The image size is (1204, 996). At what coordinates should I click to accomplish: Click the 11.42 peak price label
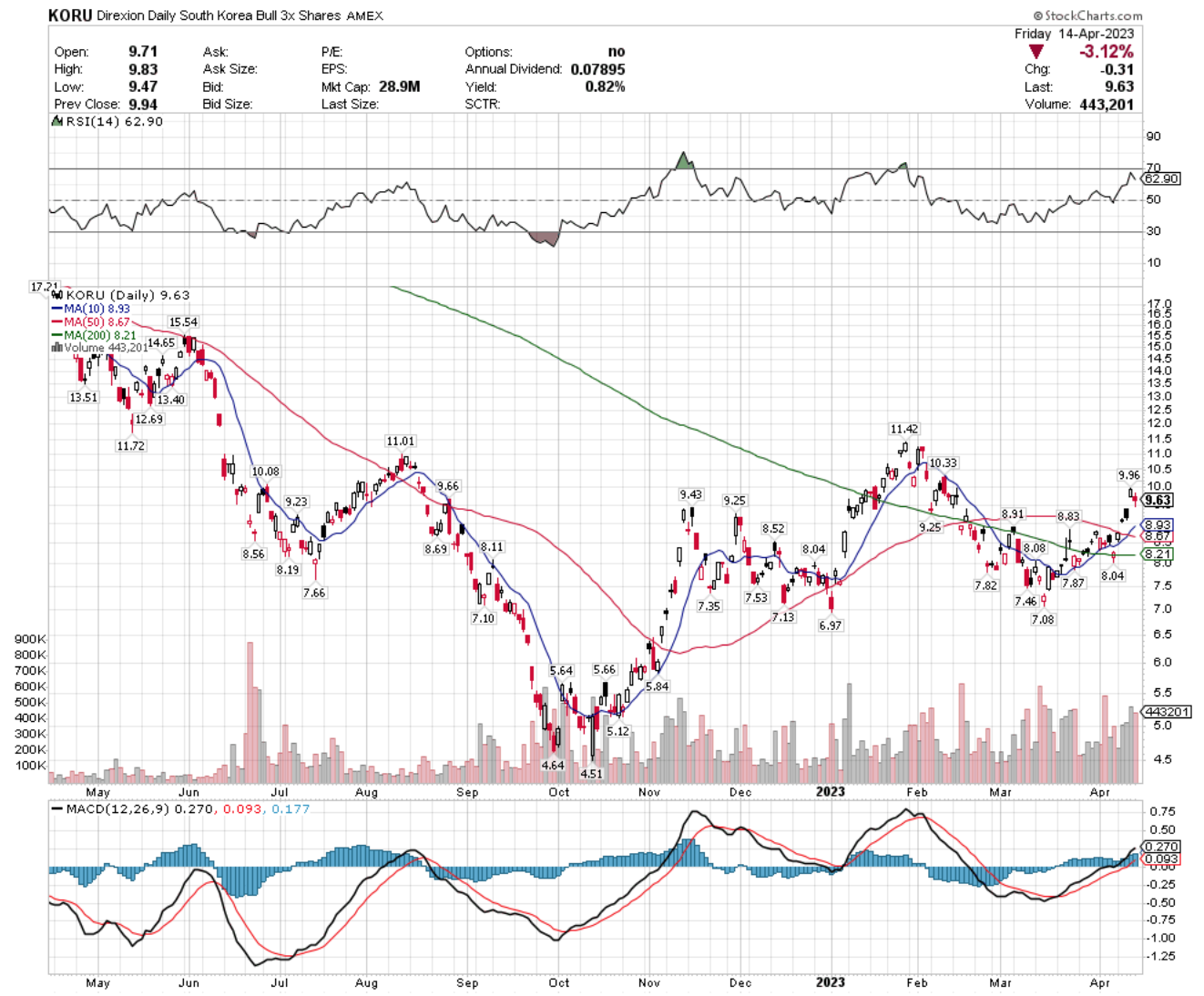point(904,429)
